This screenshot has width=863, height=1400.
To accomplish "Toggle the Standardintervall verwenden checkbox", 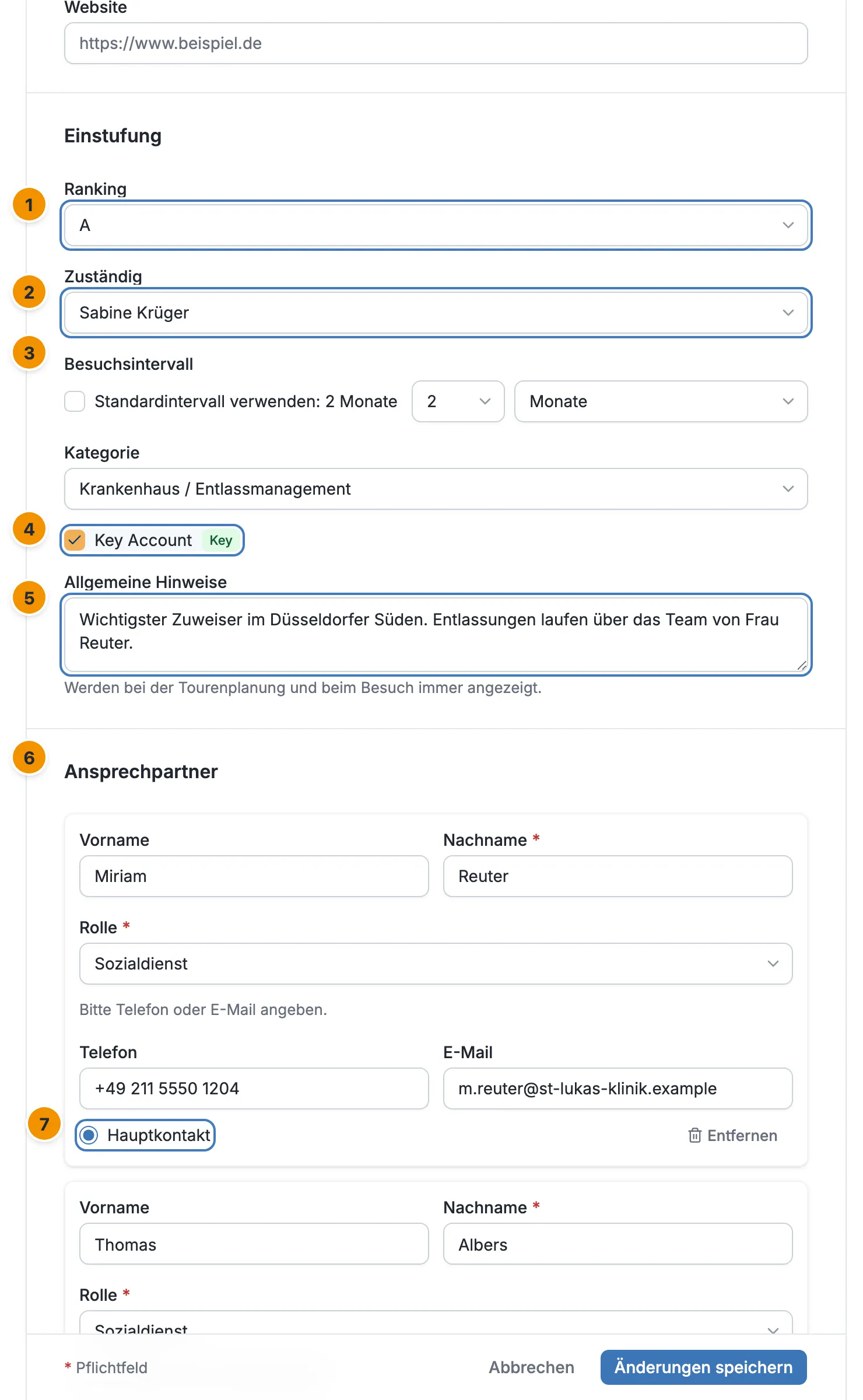I will (x=75, y=401).
